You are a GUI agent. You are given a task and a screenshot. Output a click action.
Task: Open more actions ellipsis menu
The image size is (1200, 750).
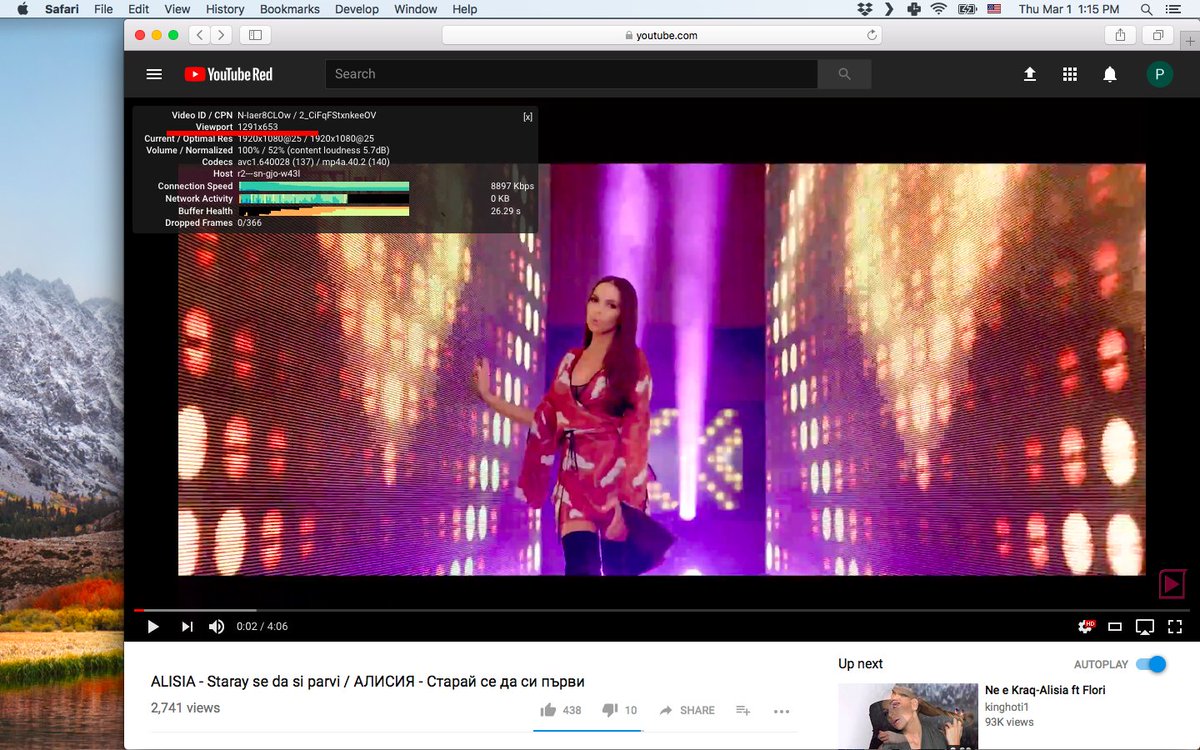click(782, 711)
